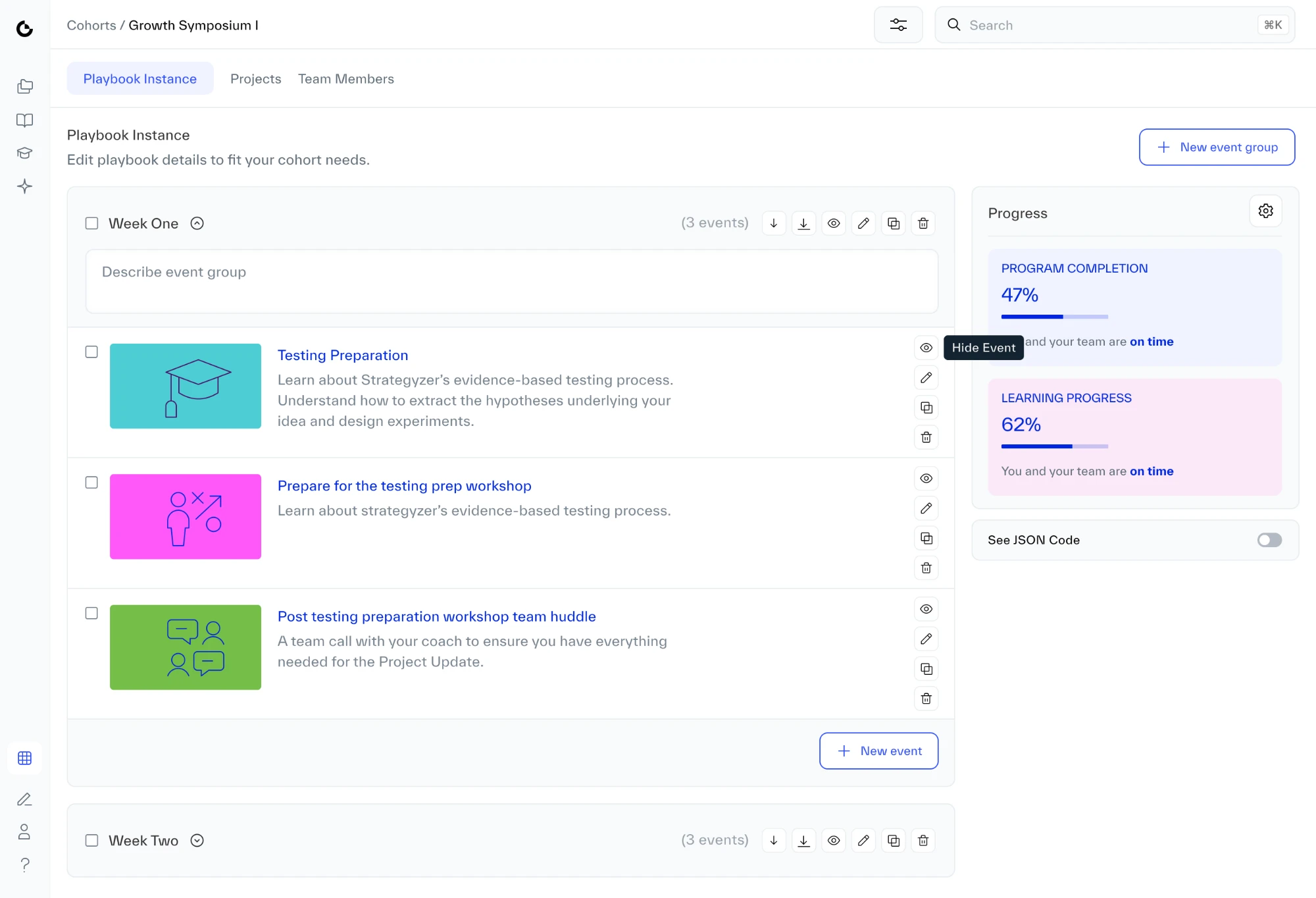Duplicate the Testing Preparation event

click(x=926, y=408)
